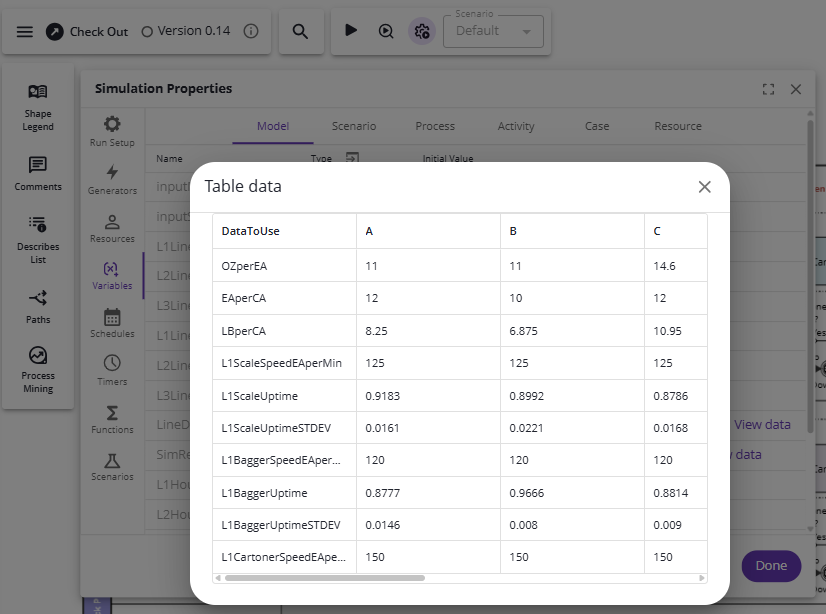Open the Timers section
Viewport: 826px width, 614px height.
coord(112,370)
